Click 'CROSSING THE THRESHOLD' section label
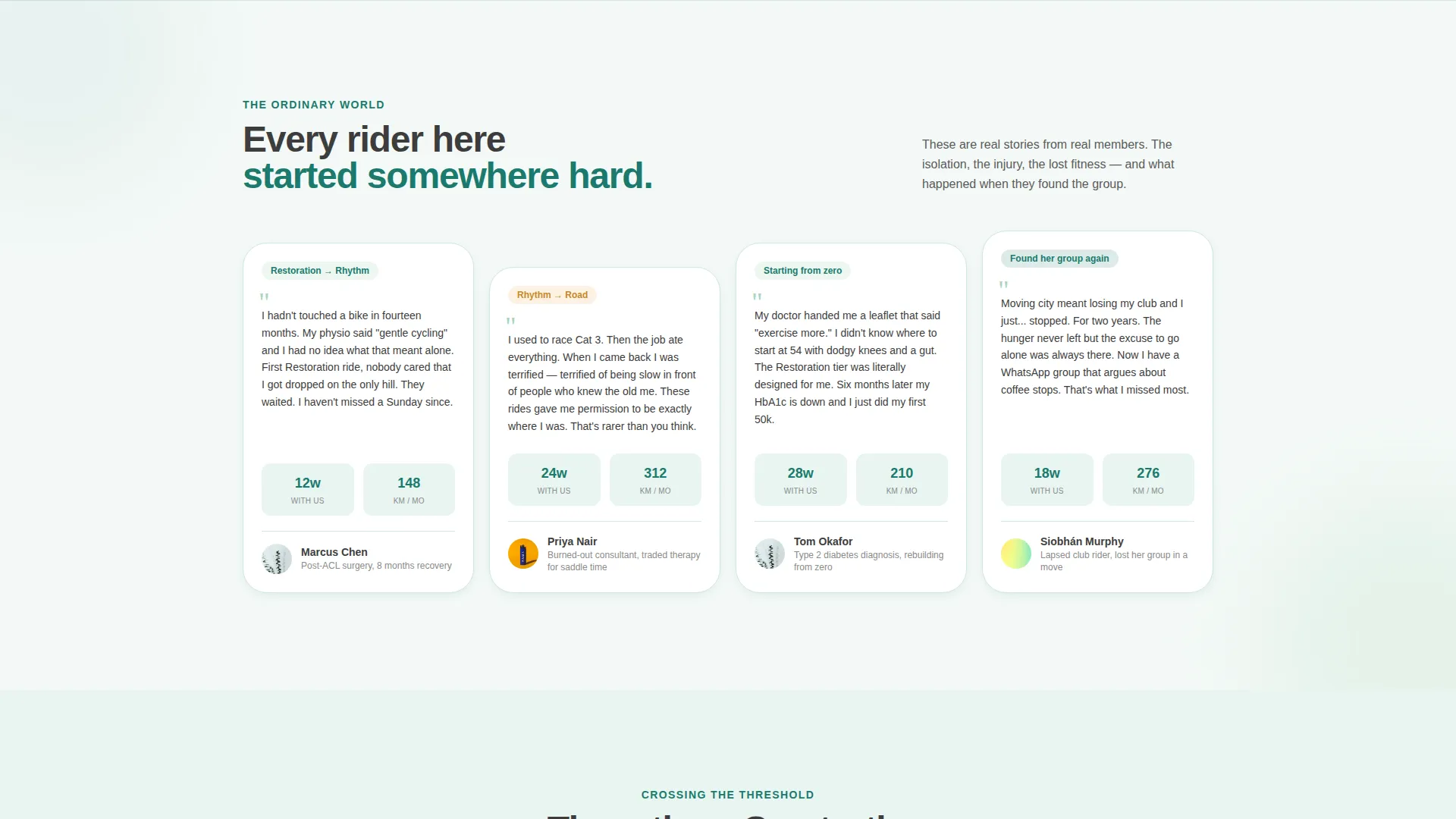Image resolution: width=1456 pixels, height=819 pixels. (x=728, y=795)
